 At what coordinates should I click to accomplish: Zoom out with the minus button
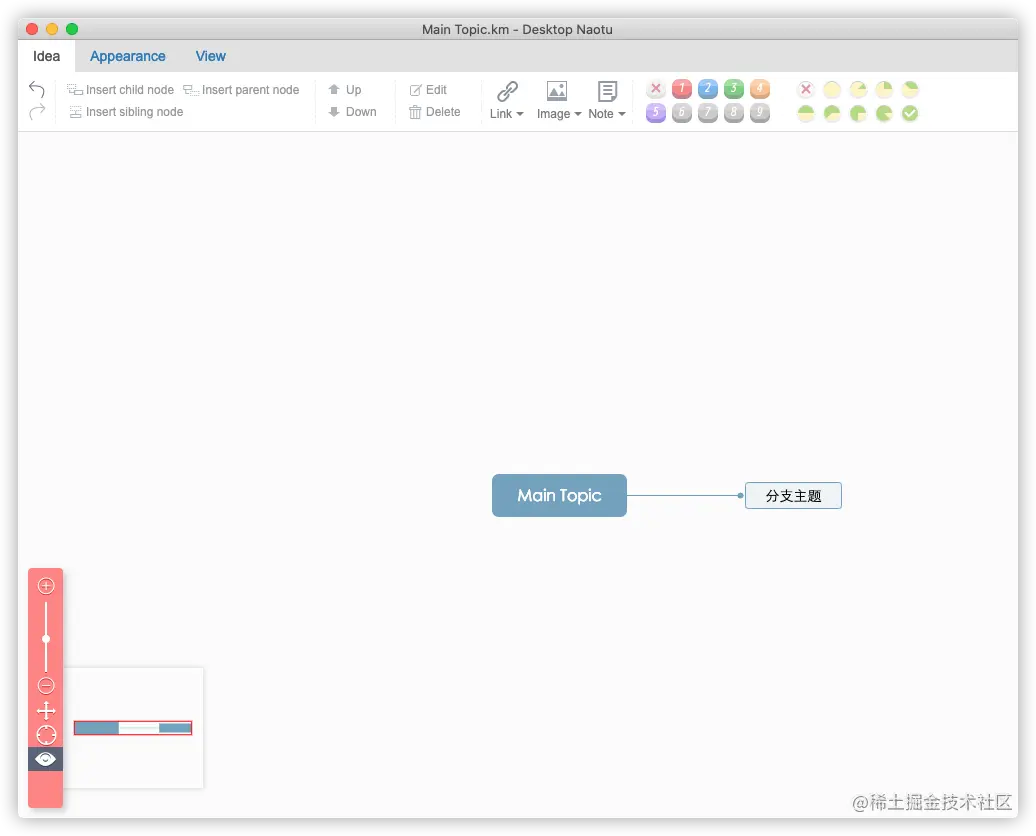[46, 685]
